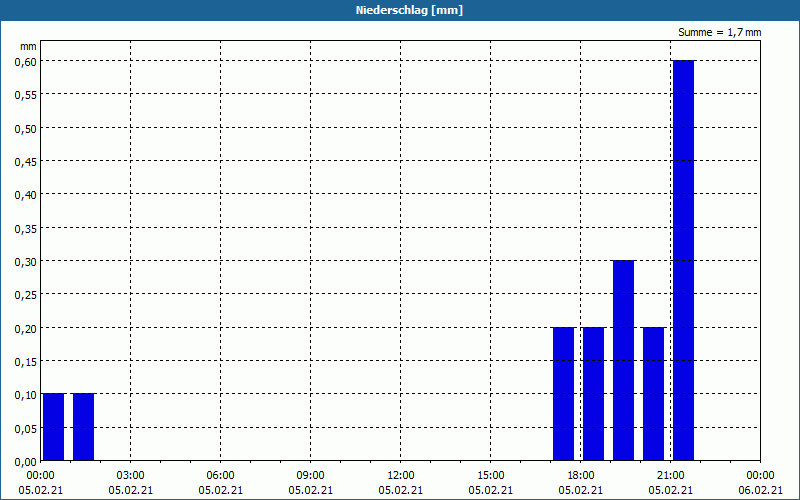Click the 15:00 time axis label
Screen dimensions: 800x500
(x=491, y=476)
